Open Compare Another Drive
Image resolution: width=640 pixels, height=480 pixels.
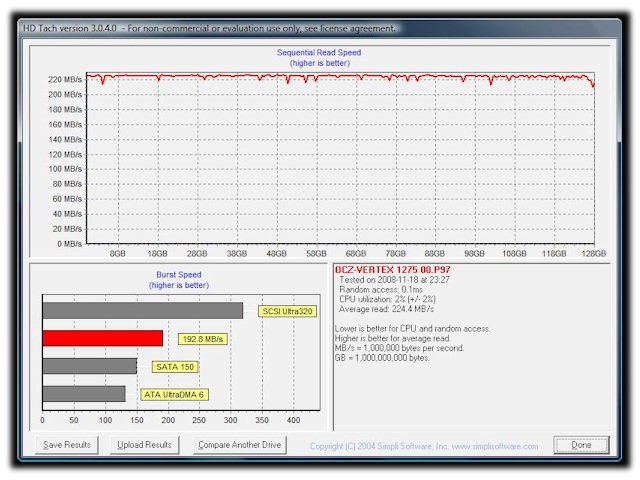point(240,445)
